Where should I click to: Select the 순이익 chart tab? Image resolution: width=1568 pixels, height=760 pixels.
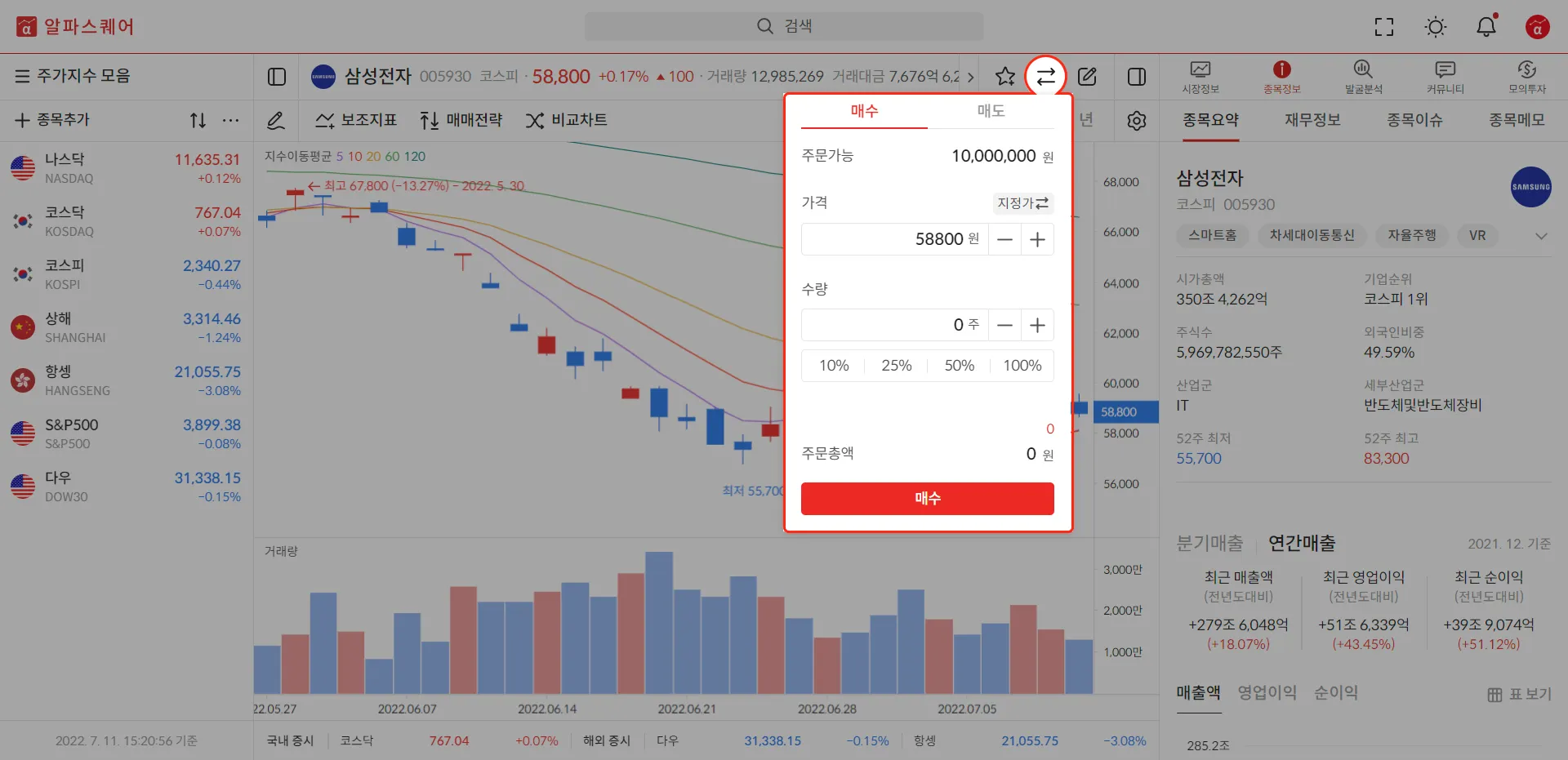[1335, 693]
